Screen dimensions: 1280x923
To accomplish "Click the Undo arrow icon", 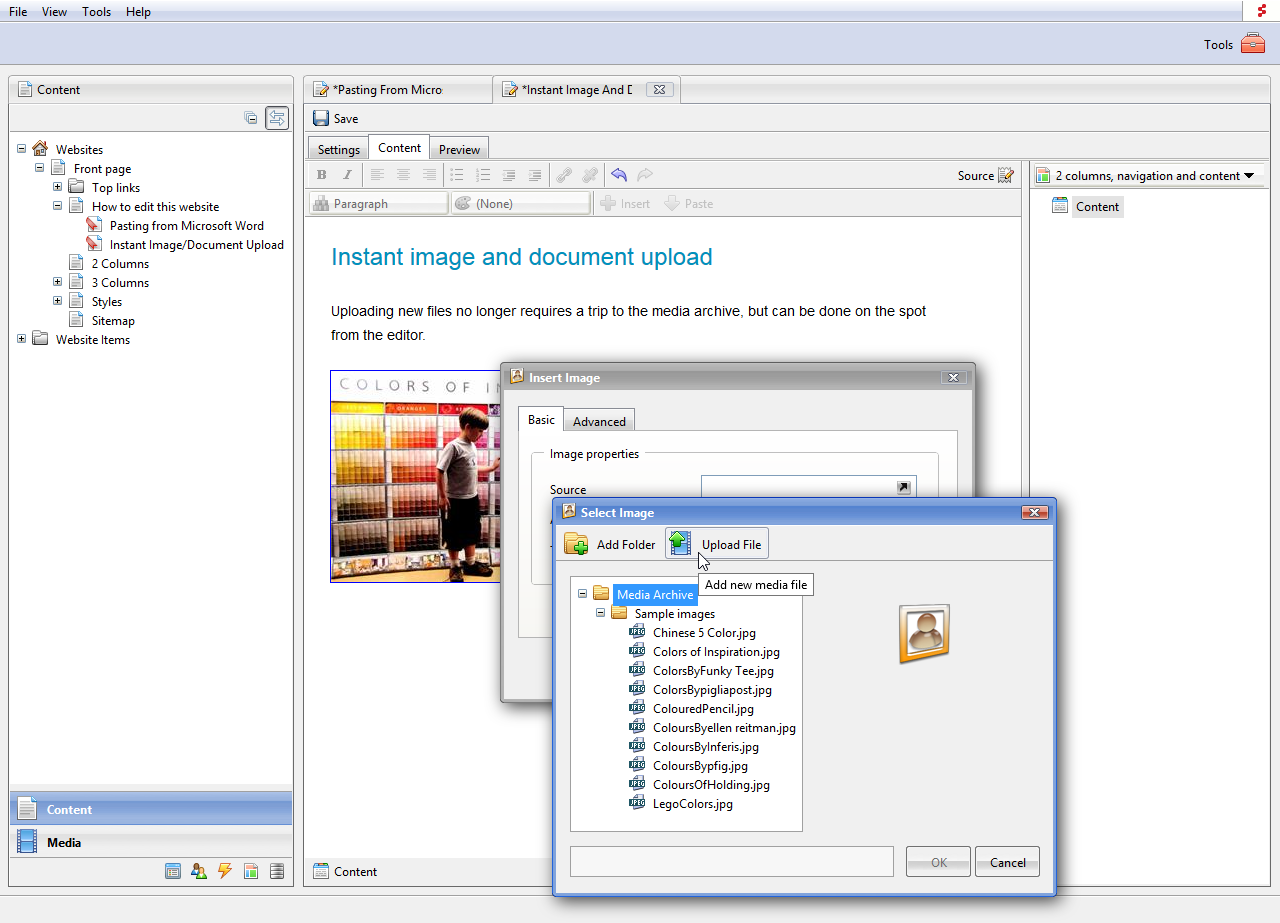I will (619, 174).
